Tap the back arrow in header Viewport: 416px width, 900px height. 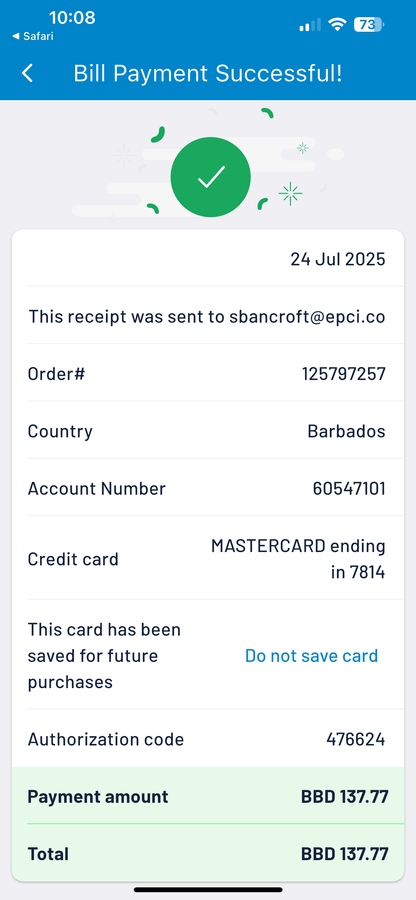click(x=27, y=73)
